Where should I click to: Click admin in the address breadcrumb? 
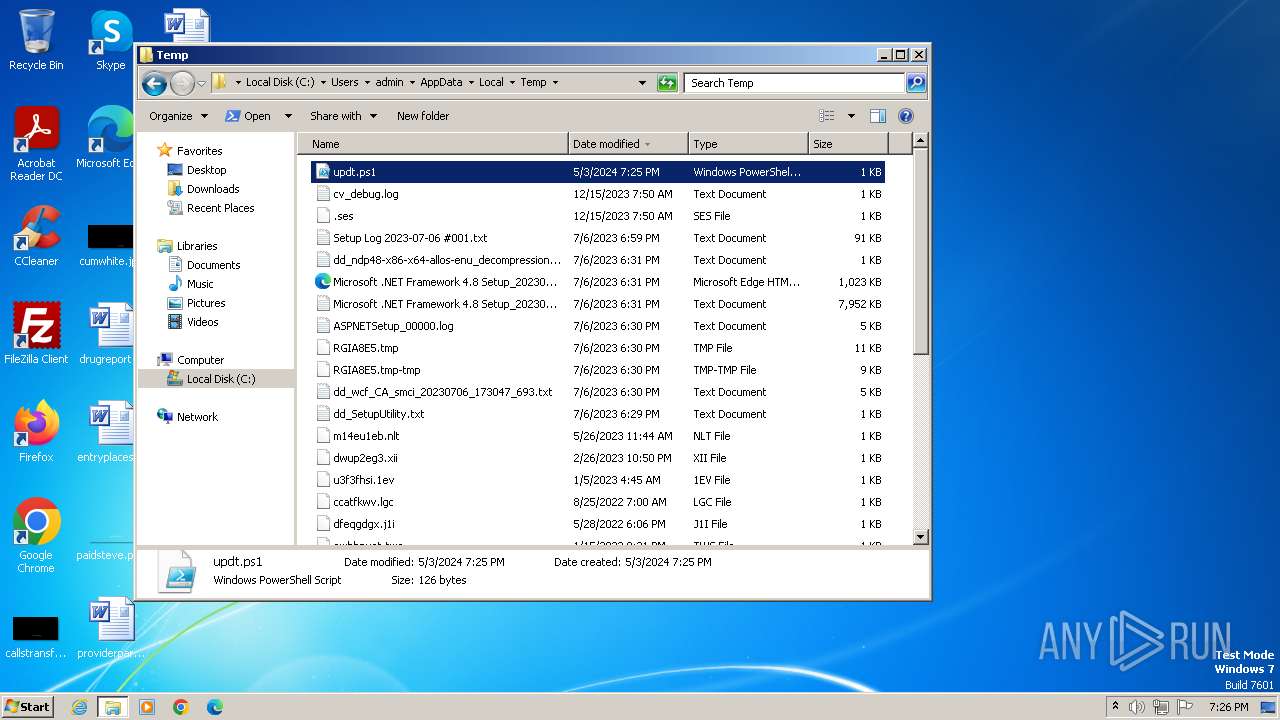coord(389,83)
